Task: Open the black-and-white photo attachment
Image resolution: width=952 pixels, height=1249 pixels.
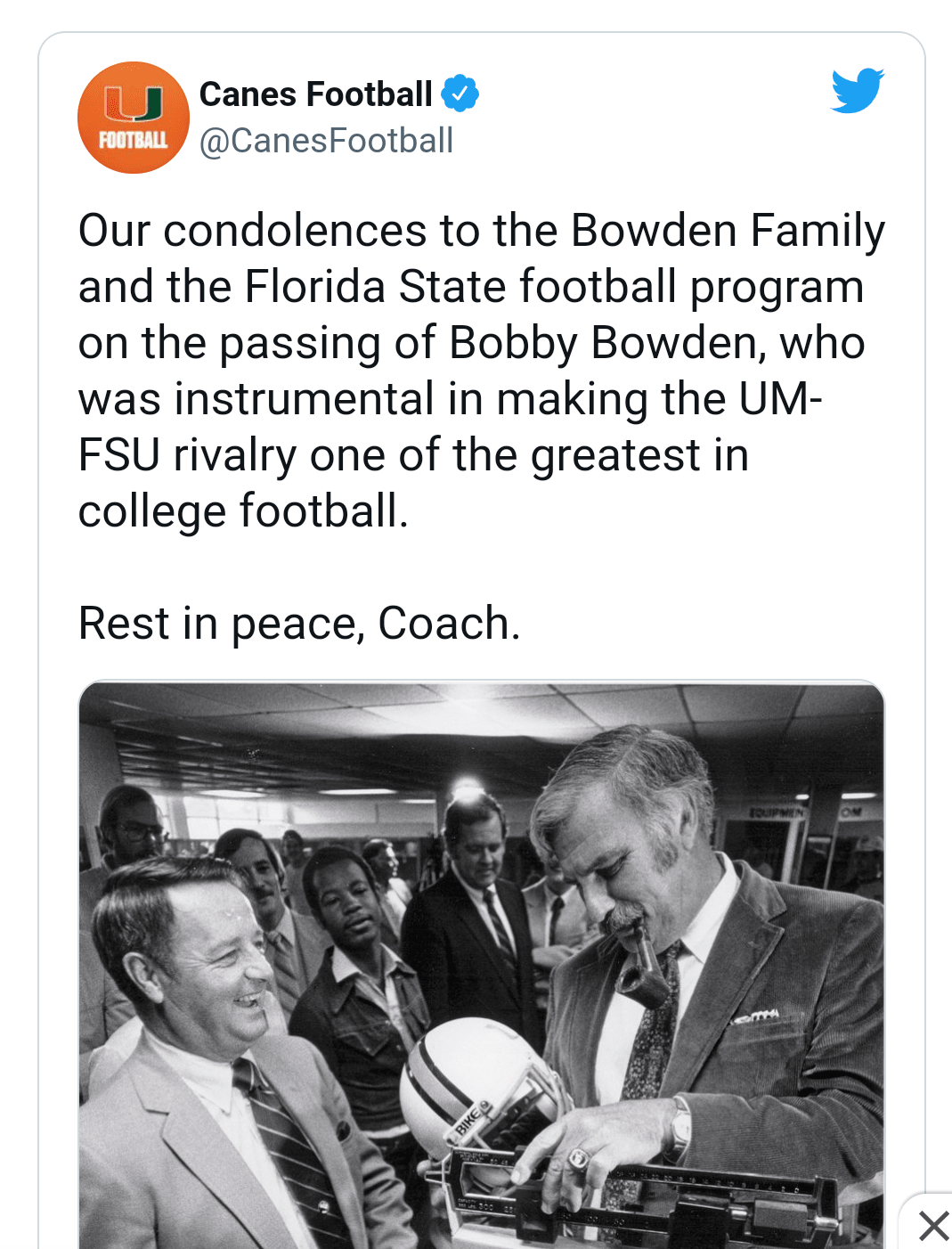Action: [x=481, y=964]
